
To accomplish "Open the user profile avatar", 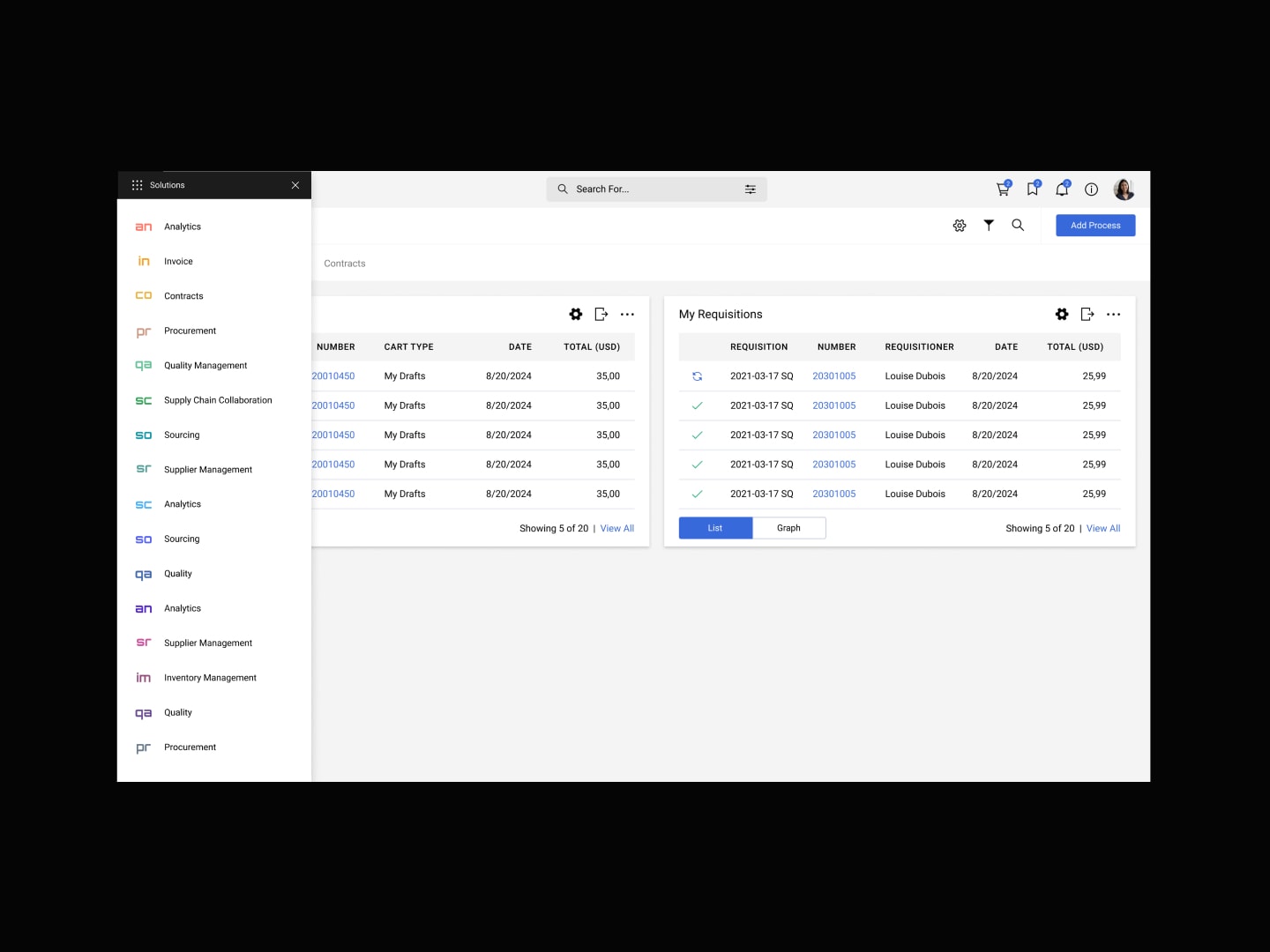I will coord(1124,189).
